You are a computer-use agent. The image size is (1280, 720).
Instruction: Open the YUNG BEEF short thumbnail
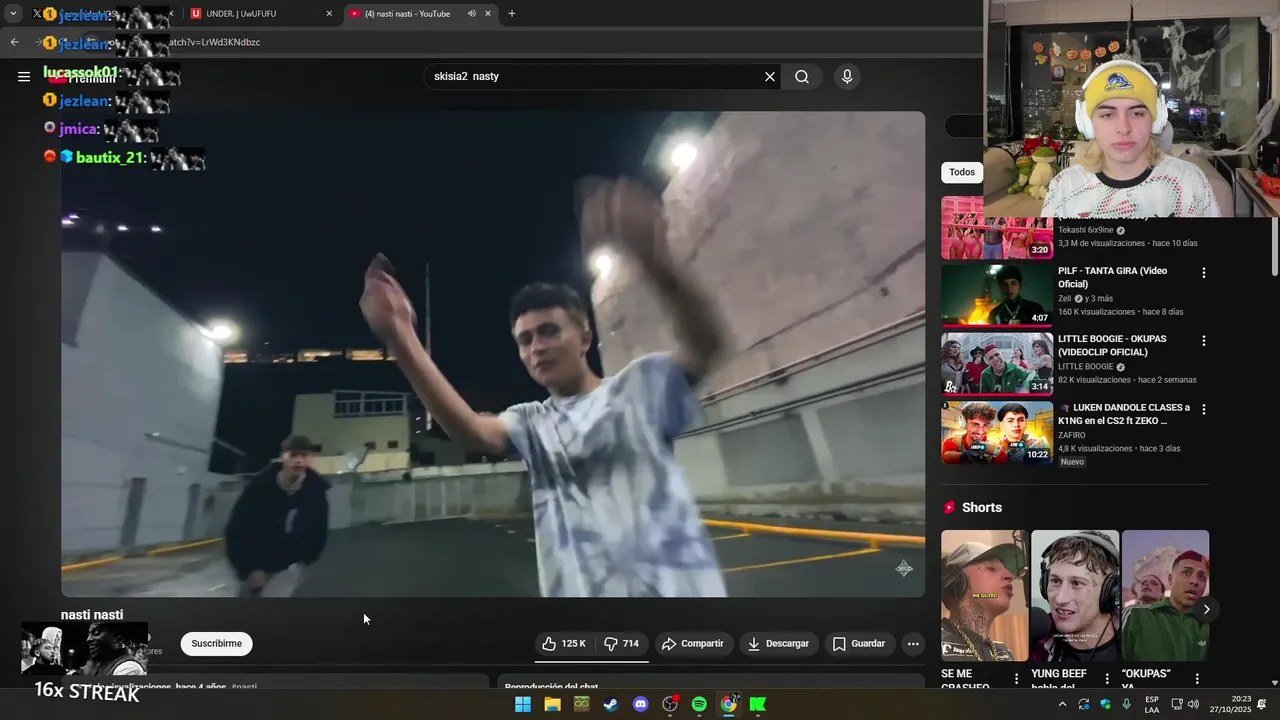click(x=1075, y=596)
